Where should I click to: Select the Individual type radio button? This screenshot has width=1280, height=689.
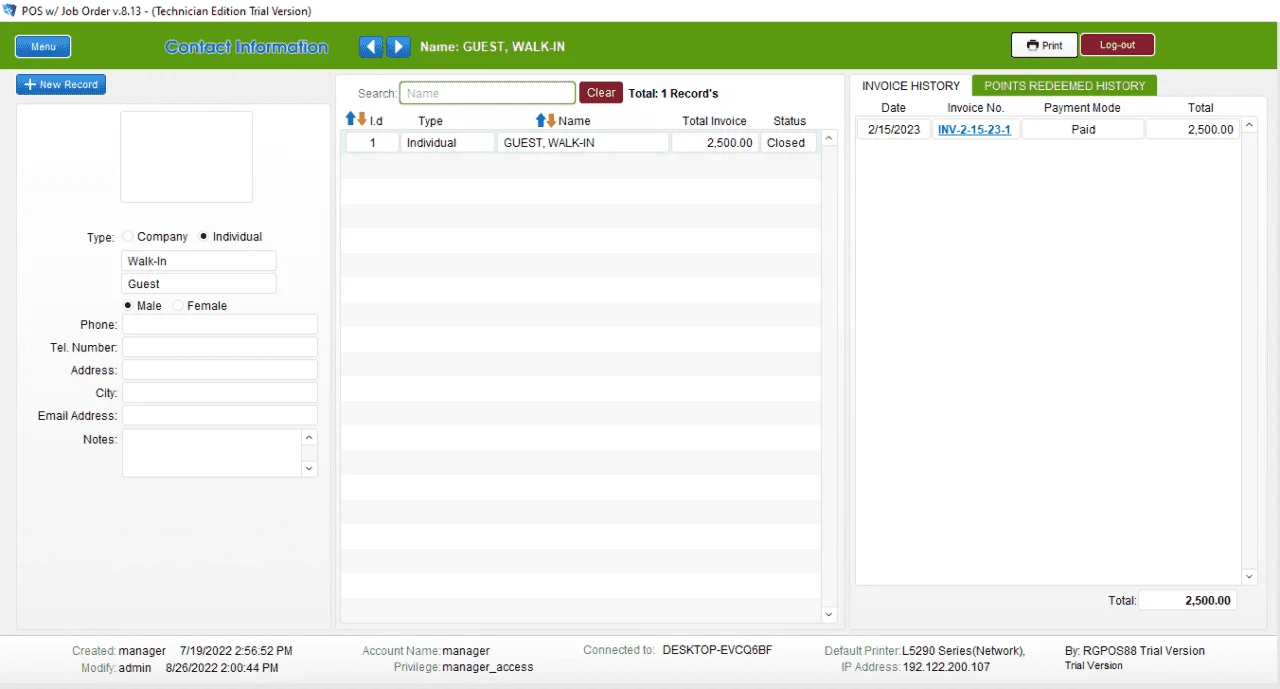pyautogui.click(x=204, y=237)
